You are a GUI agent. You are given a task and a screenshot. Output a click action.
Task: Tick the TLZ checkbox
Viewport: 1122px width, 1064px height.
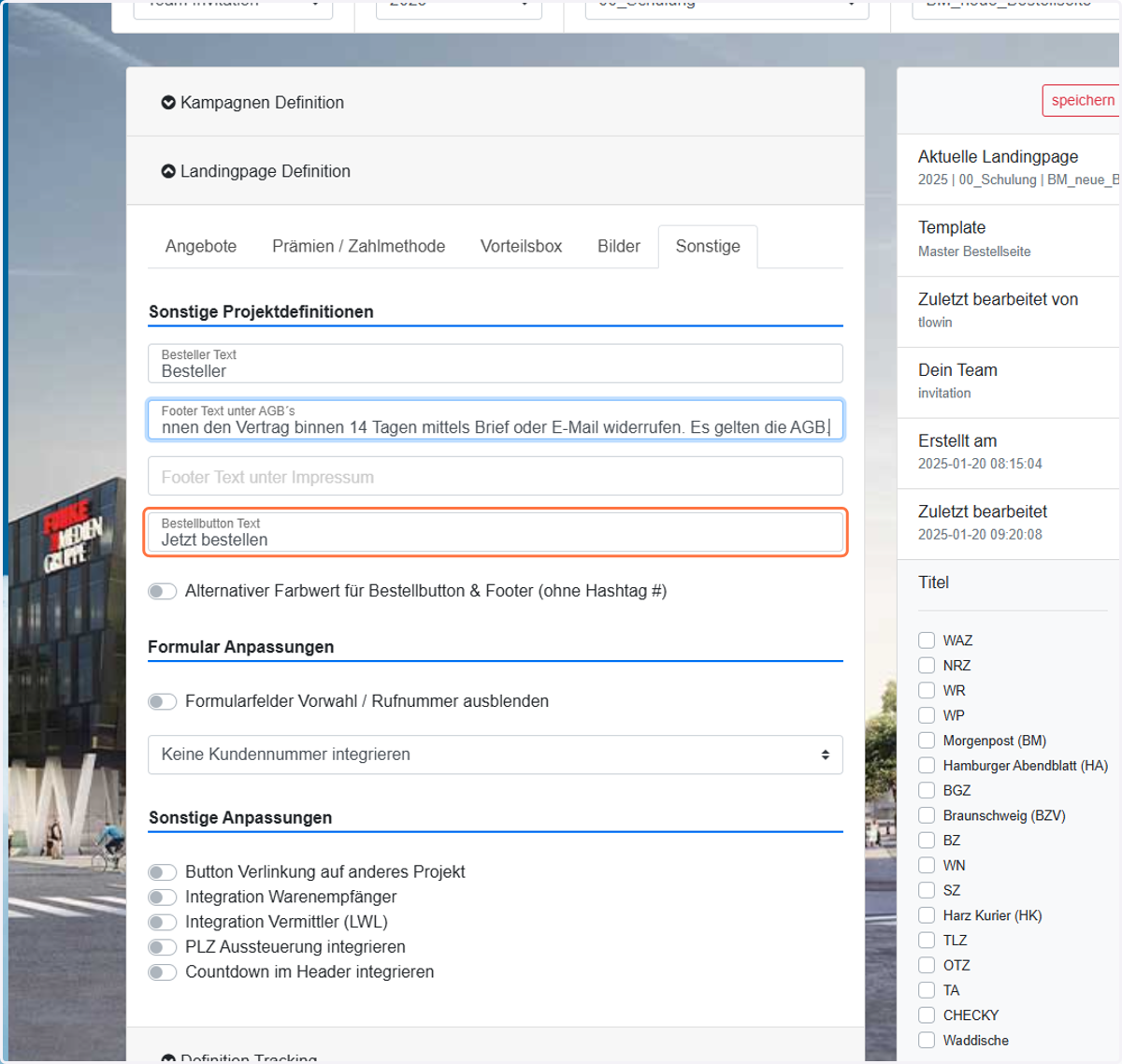click(x=927, y=941)
